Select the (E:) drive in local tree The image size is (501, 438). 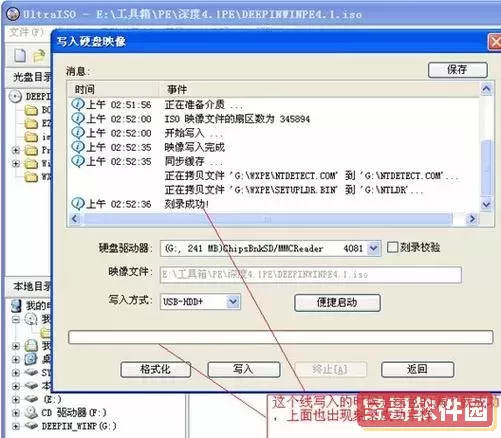(52, 399)
